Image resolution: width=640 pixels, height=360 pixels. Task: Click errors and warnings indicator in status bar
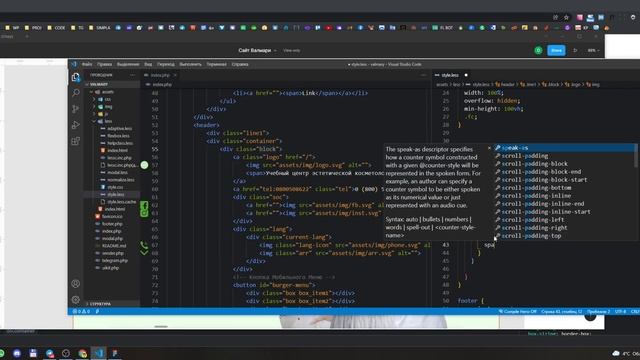[81, 311]
